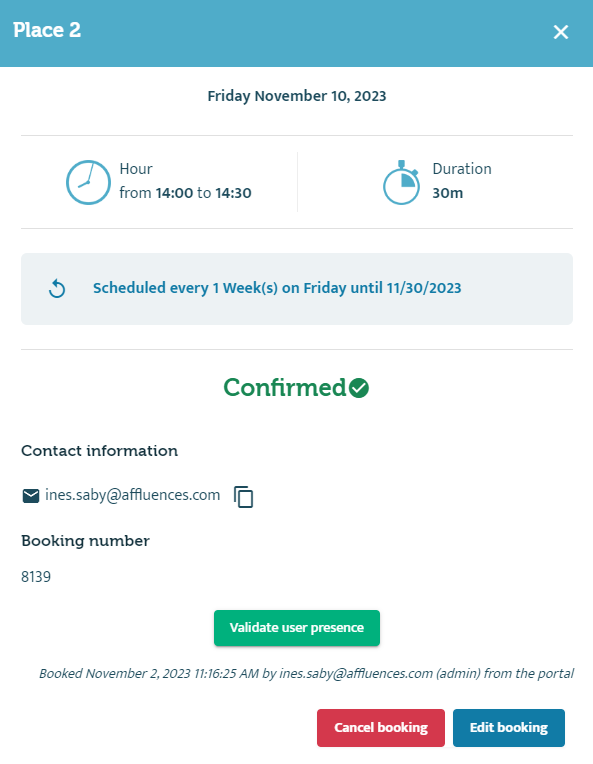Click the Place 2 title
Viewport: 593px width, 764px height.
point(47,30)
